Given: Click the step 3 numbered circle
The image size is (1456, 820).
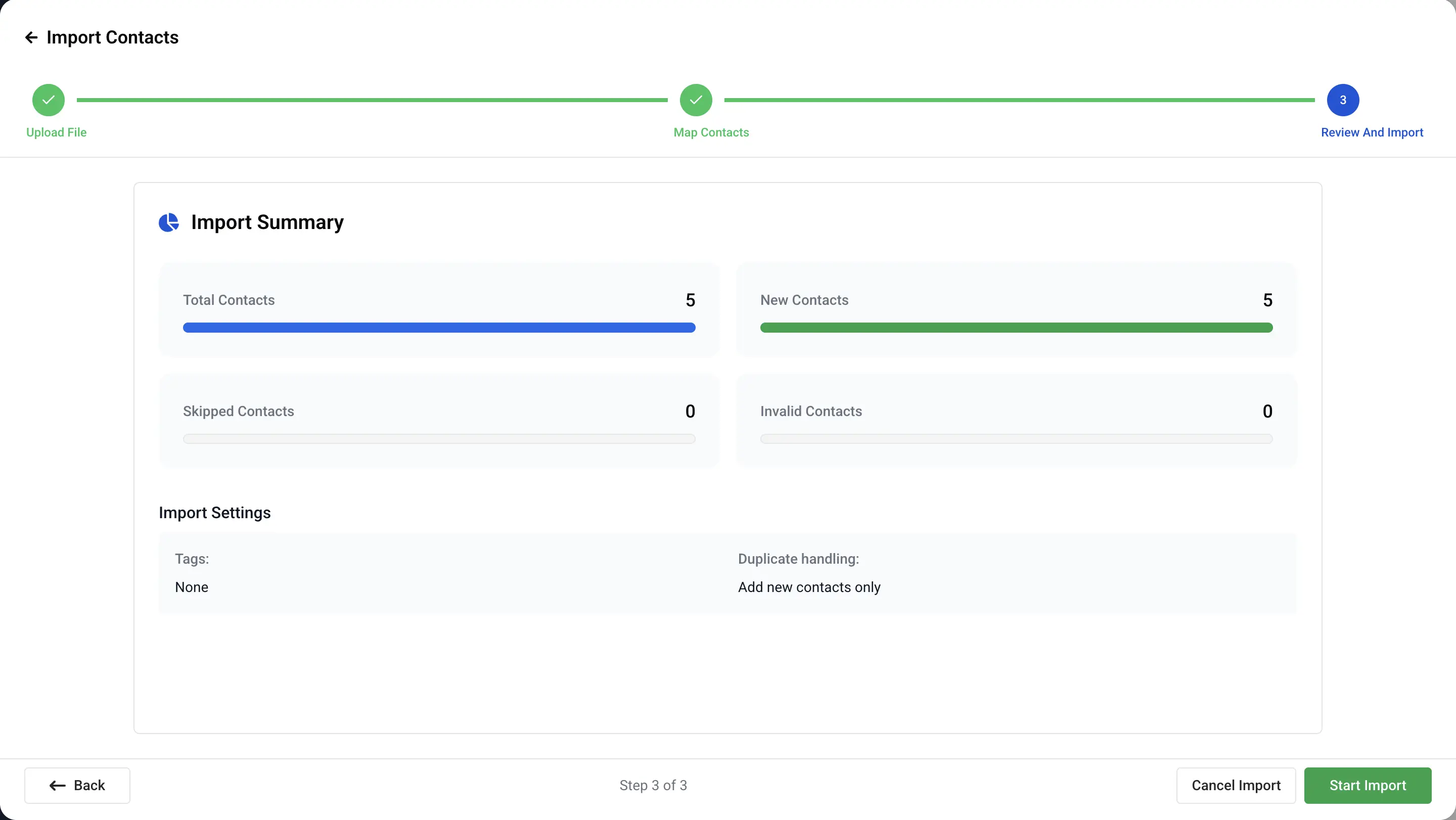Looking at the screenshot, I should point(1343,100).
